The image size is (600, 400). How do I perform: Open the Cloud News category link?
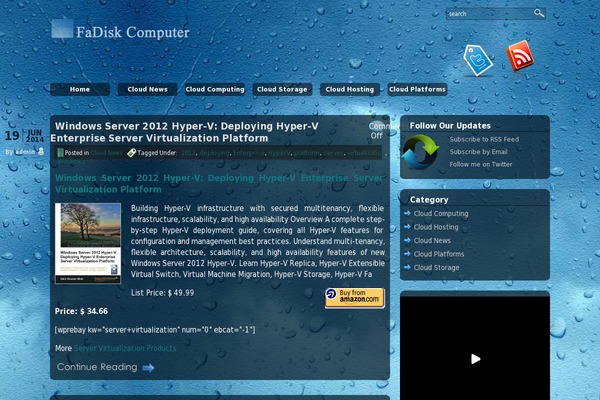tap(432, 240)
